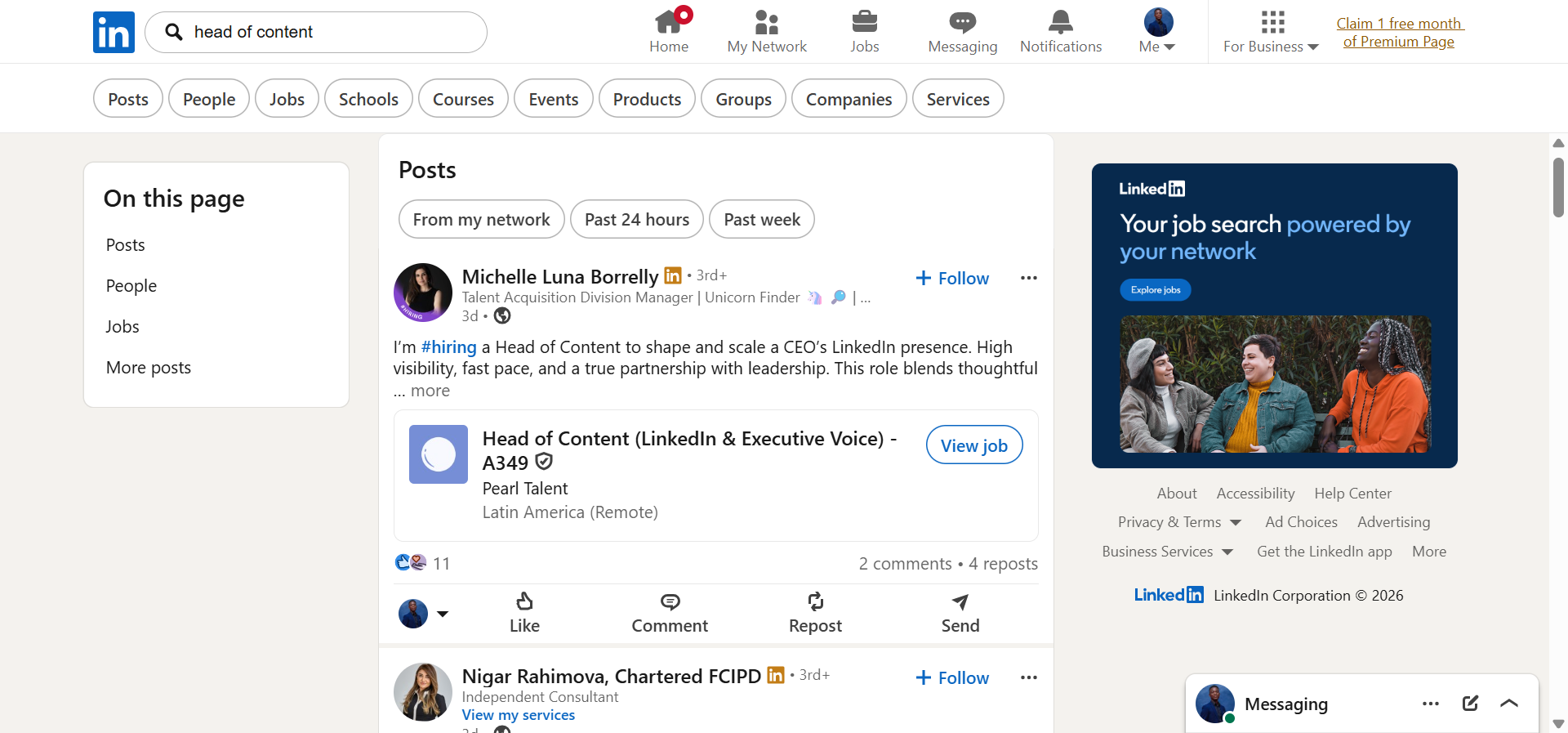Follow Nigar Rahimova
Screen dimensions: 1568x733
tap(952, 677)
